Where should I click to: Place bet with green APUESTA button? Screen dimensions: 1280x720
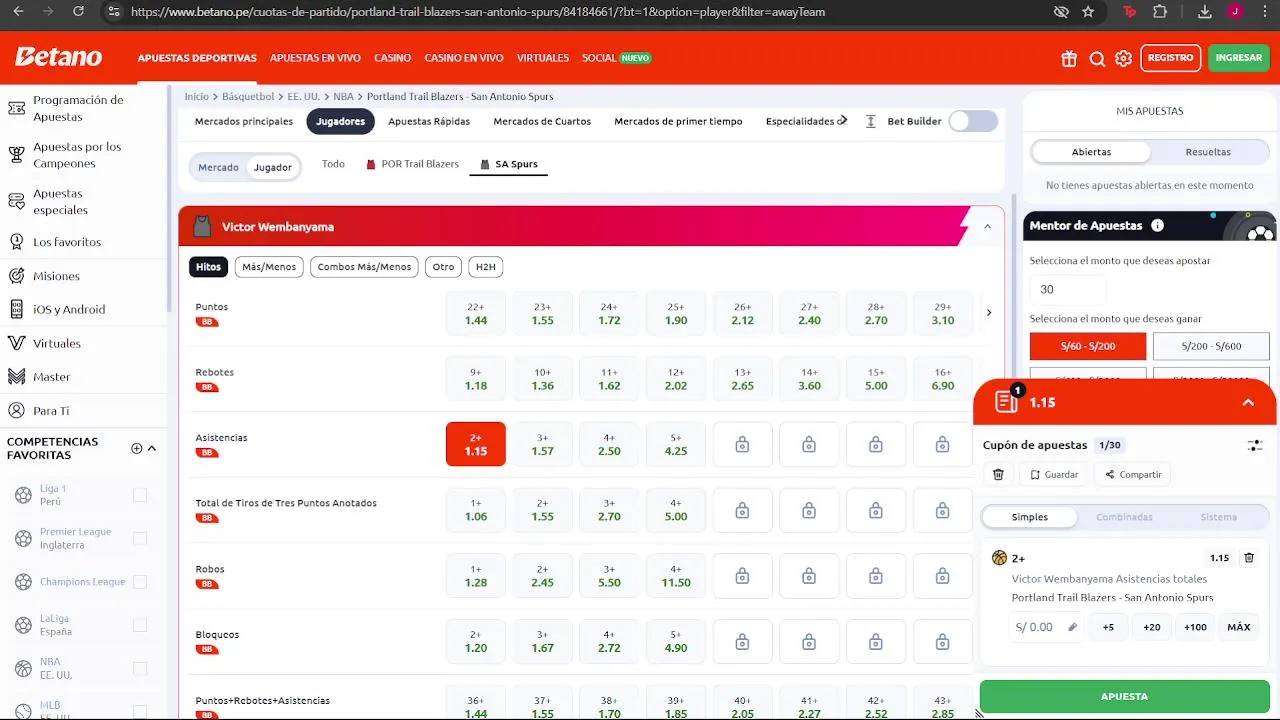[x=1124, y=696]
